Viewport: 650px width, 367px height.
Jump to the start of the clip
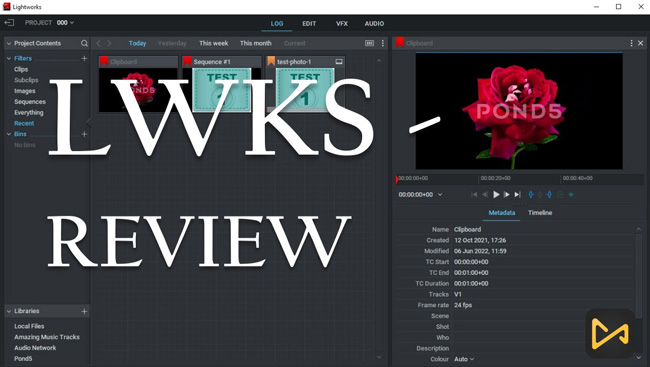(474, 194)
